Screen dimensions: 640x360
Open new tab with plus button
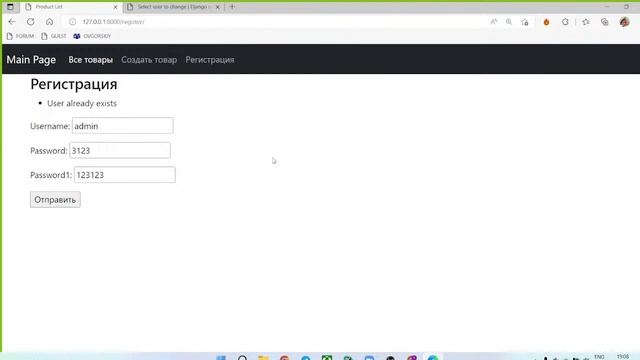[232, 7]
